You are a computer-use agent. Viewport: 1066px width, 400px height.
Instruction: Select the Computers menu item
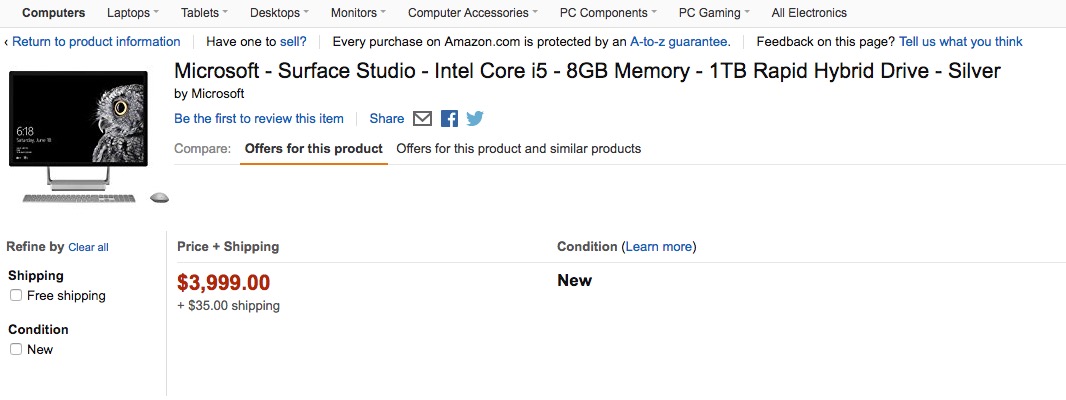pos(54,13)
